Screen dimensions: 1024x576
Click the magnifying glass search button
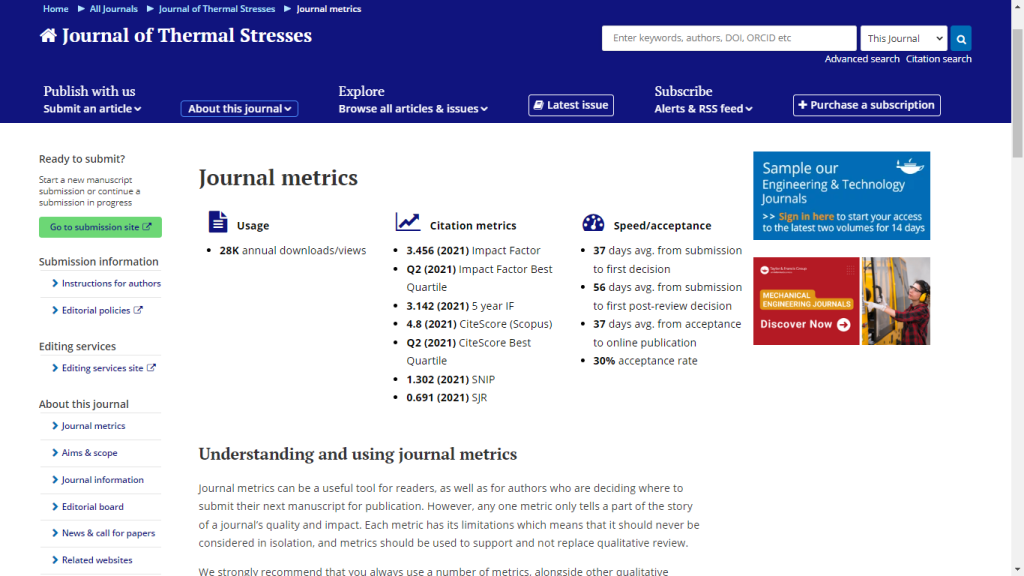[961, 39]
